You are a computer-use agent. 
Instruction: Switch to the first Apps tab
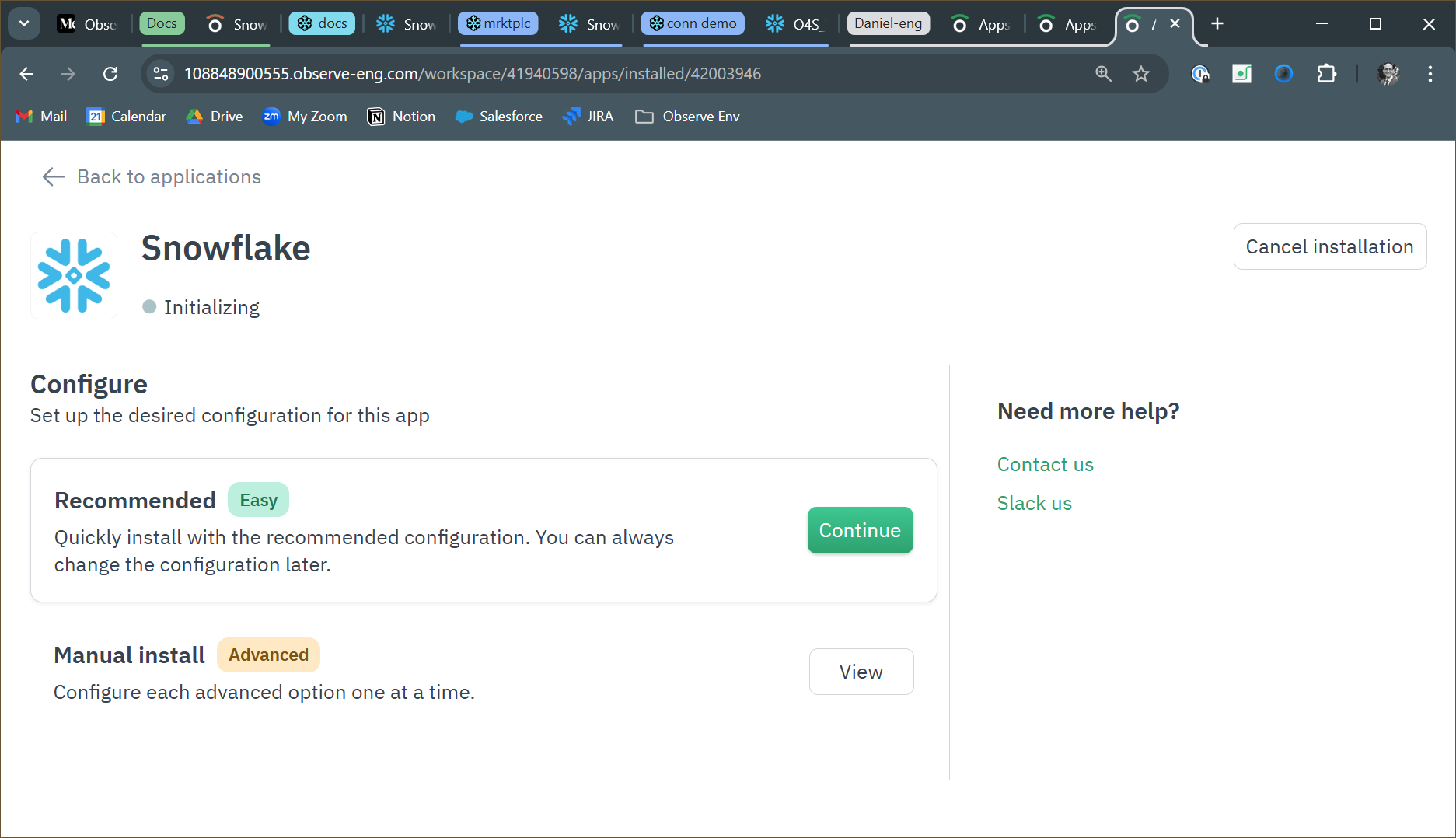click(981, 24)
